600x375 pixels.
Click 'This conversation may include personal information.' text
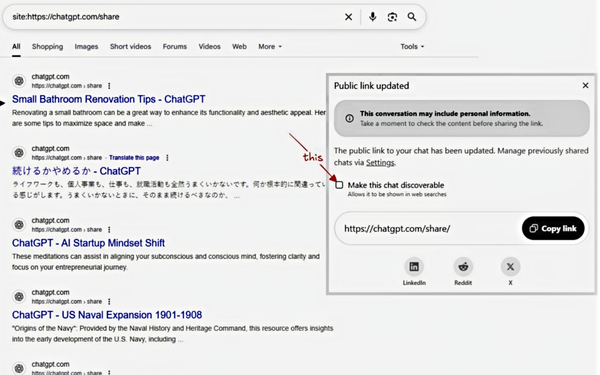coord(445,114)
